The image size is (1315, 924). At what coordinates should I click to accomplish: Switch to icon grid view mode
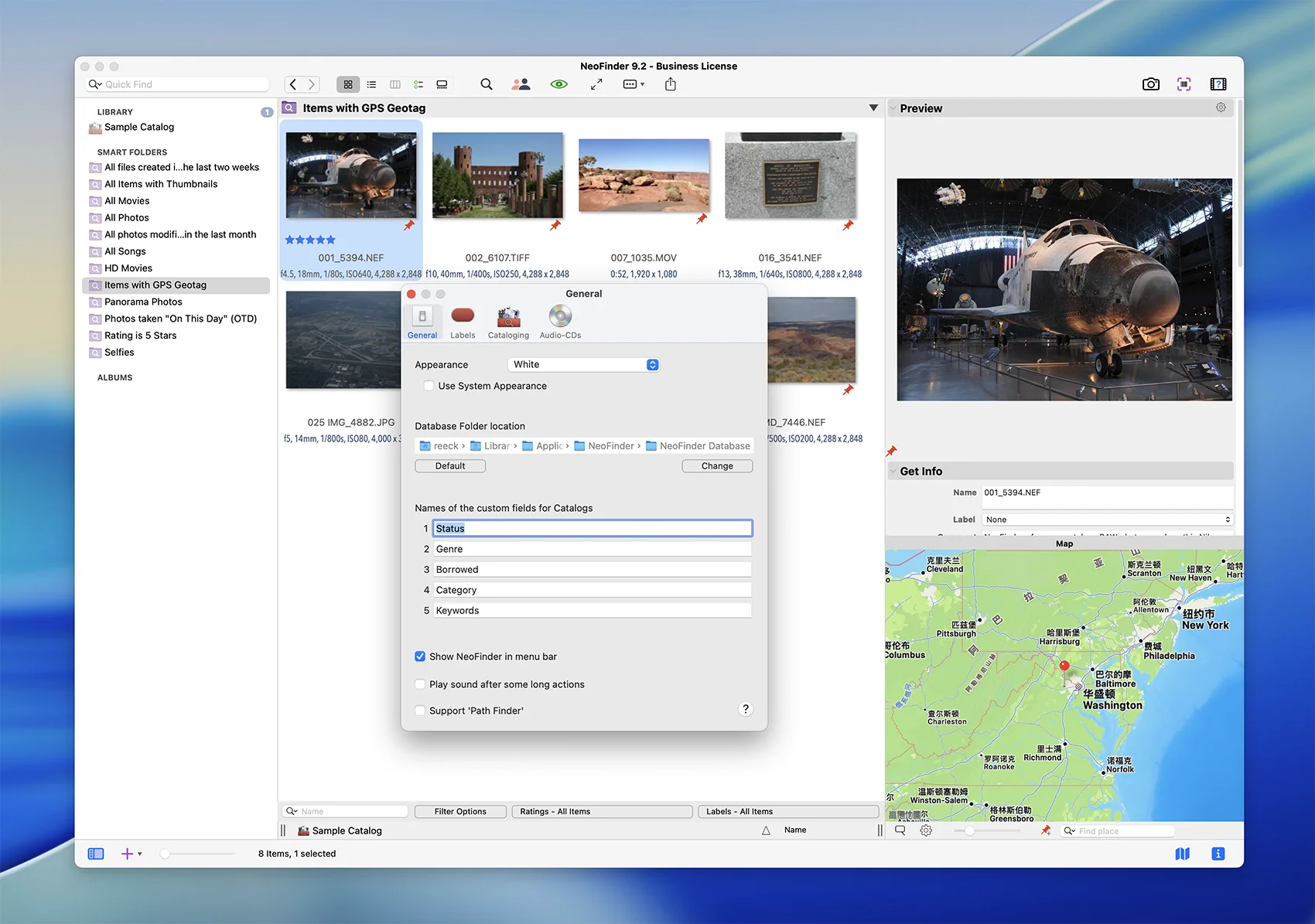coord(348,84)
